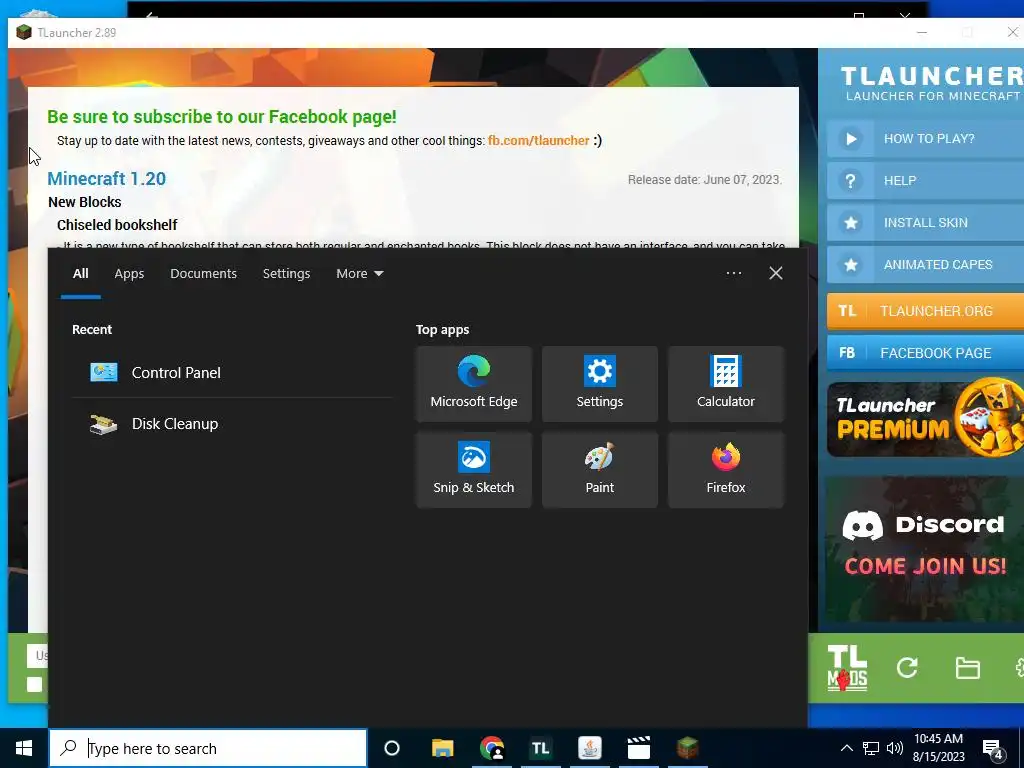Click the Windows Start button
1024x768 pixels.
click(x=24, y=748)
